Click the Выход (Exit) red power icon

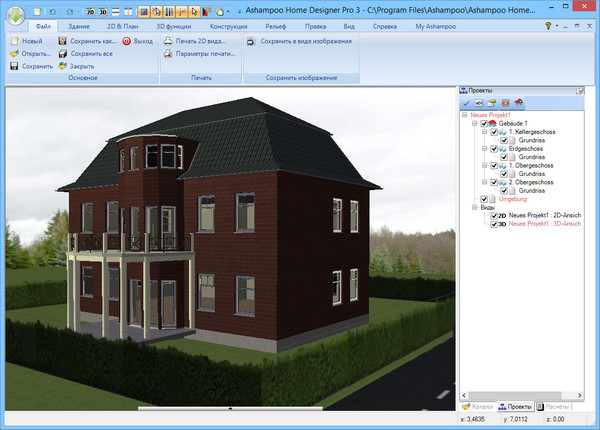pyautogui.click(x=126, y=41)
